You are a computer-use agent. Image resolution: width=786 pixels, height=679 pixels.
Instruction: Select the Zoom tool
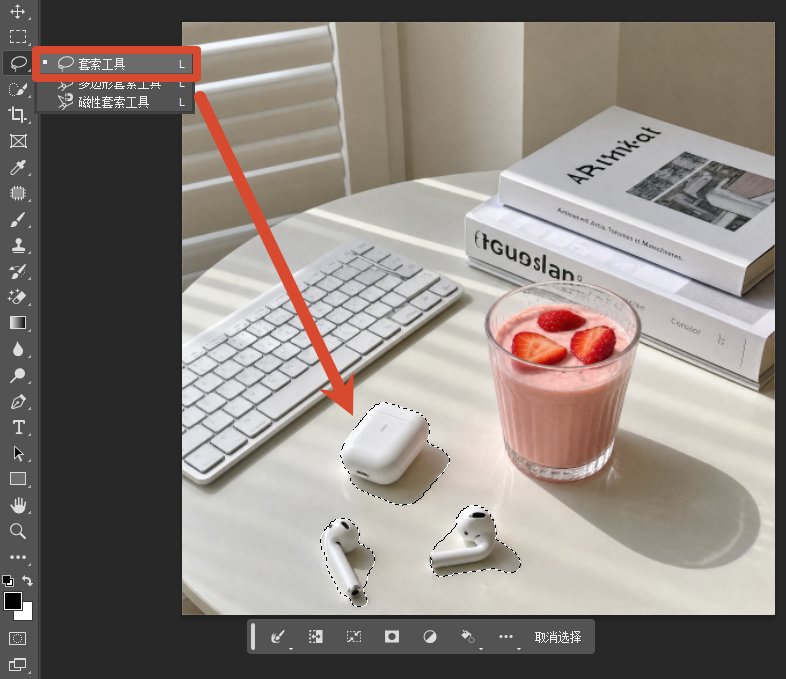18,531
